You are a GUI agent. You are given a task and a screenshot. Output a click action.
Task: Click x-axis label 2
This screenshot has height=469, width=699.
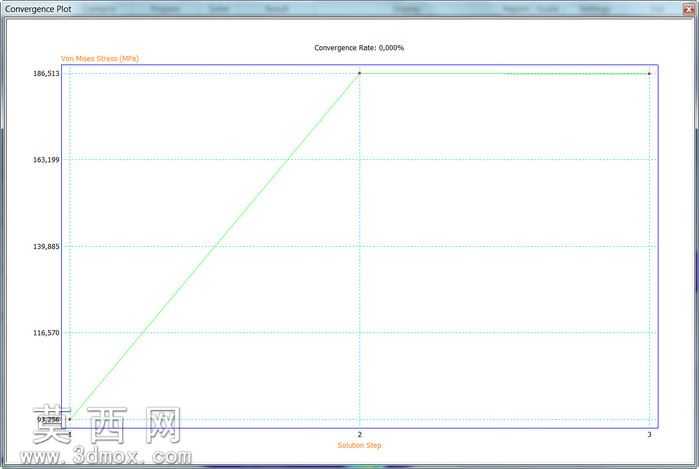(x=360, y=434)
